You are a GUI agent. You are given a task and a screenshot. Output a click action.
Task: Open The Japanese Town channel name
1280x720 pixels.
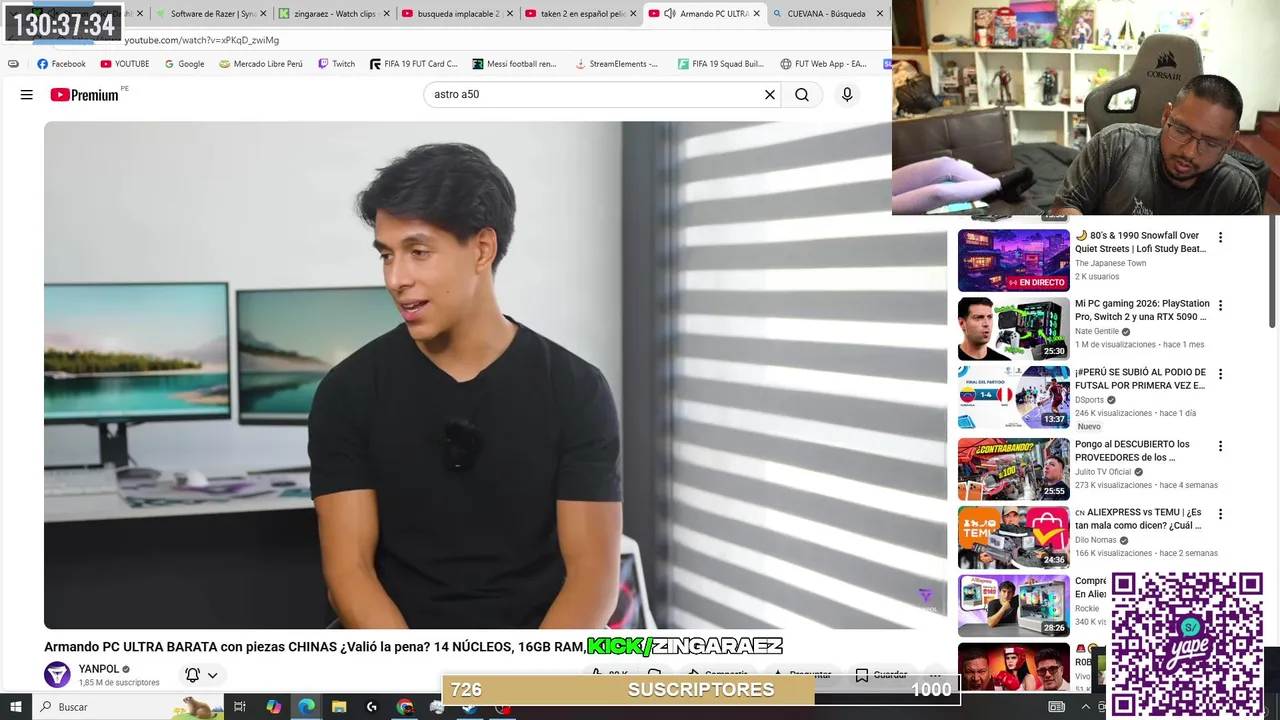pyautogui.click(x=1110, y=263)
